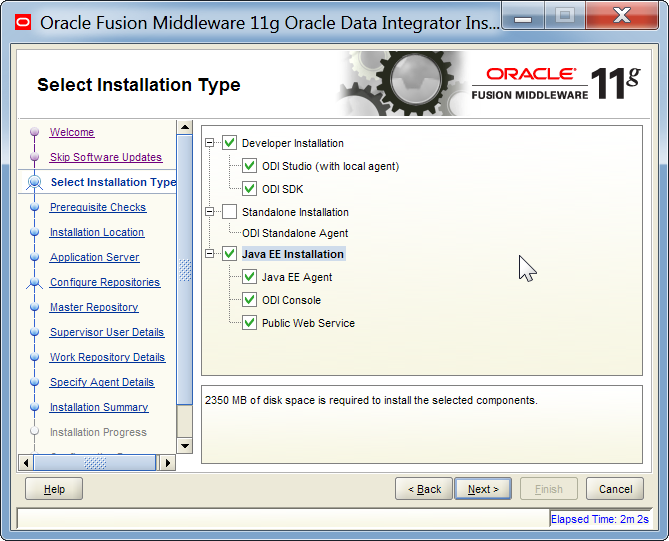The image size is (669, 541).
Task: Click the Welcome step bullet icon
Action: [x=35, y=132]
